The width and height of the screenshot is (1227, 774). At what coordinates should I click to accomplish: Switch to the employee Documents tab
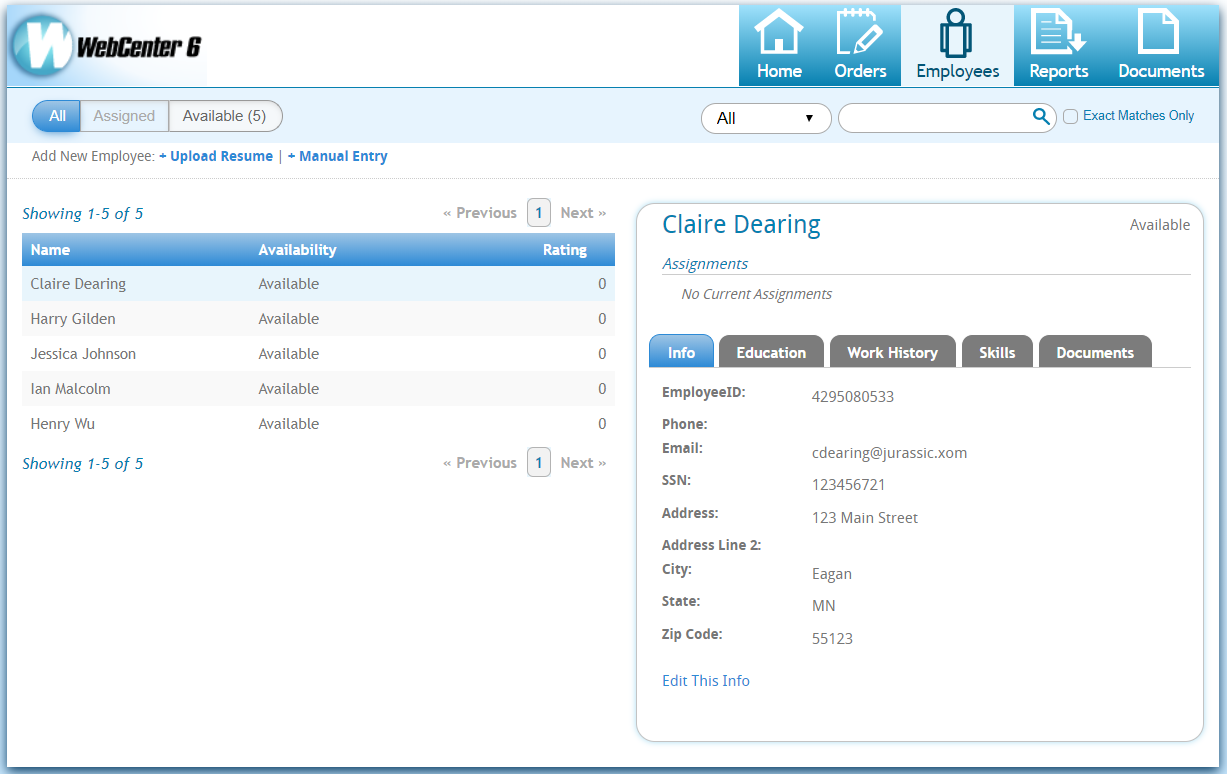click(x=1095, y=352)
